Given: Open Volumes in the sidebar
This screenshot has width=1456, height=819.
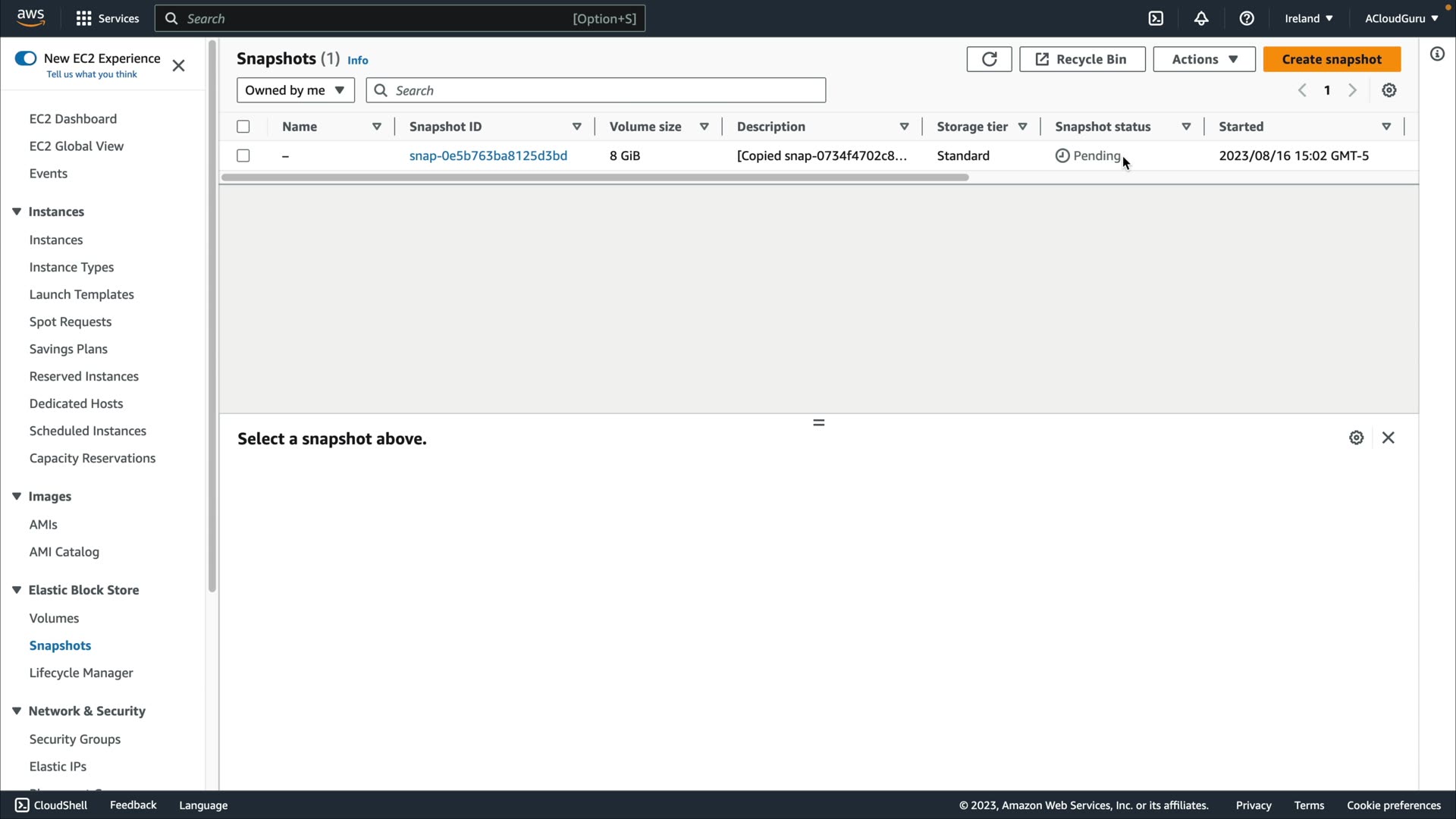Looking at the screenshot, I should [x=54, y=618].
